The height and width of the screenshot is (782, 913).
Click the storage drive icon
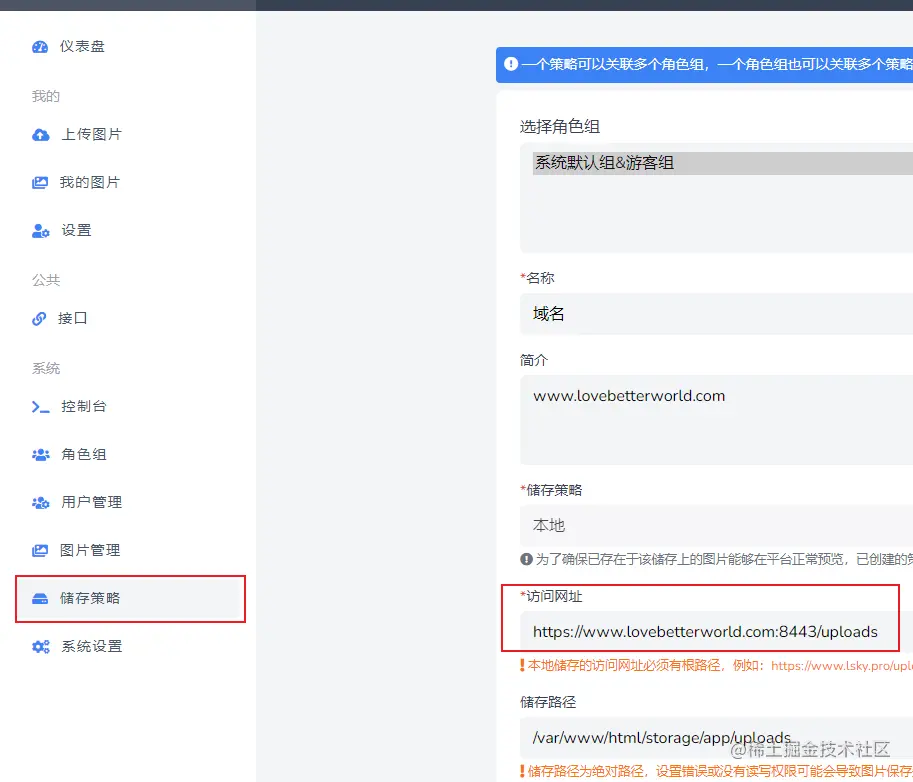click(x=40, y=599)
